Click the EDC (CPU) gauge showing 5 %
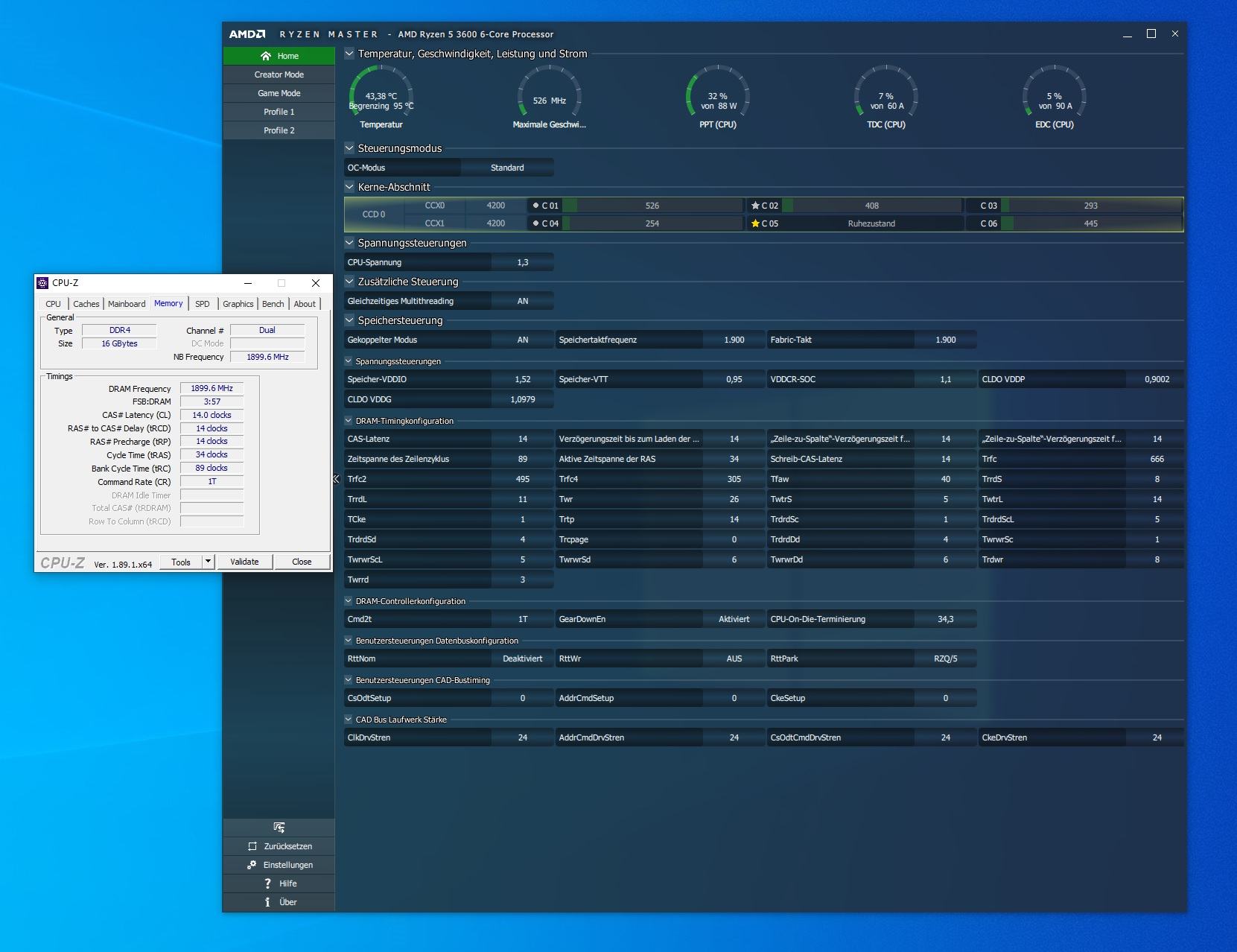Viewport: 1237px width, 952px height. (x=1055, y=95)
